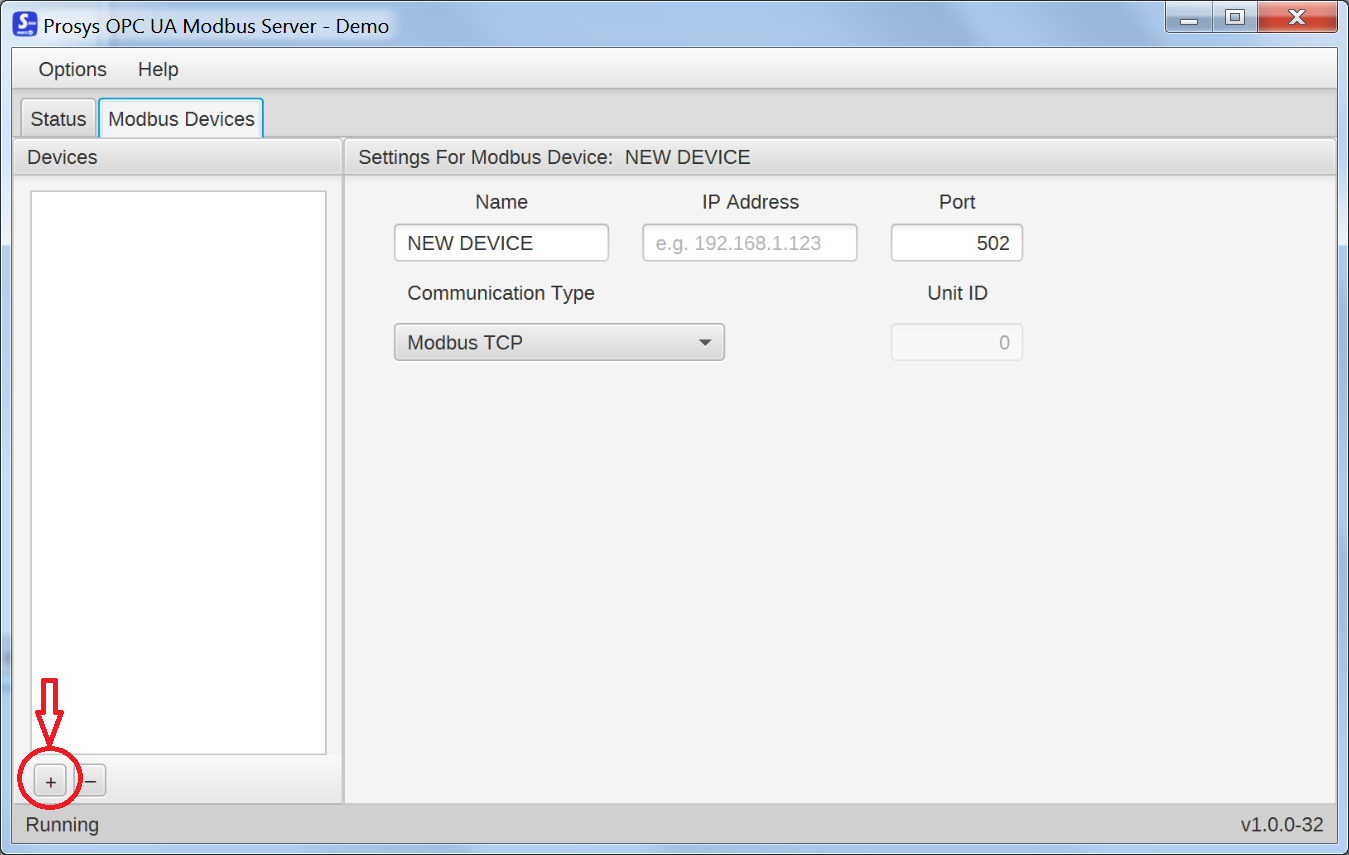1349x855 pixels.
Task: Click the Unit ID label
Action: coord(958,293)
